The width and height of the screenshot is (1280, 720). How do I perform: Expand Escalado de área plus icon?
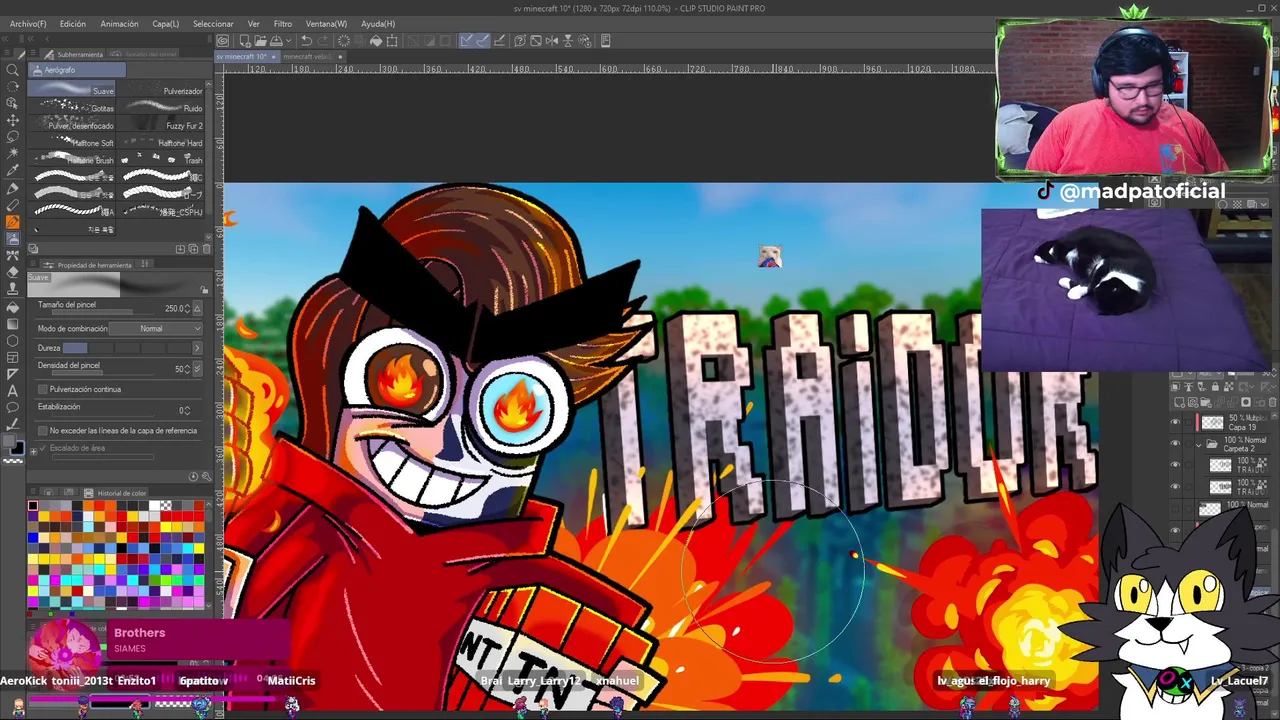click(x=33, y=451)
